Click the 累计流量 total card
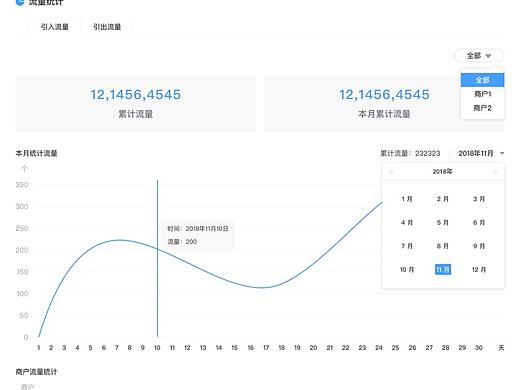This screenshot has height=390, width=520. [x=136, y=104]
